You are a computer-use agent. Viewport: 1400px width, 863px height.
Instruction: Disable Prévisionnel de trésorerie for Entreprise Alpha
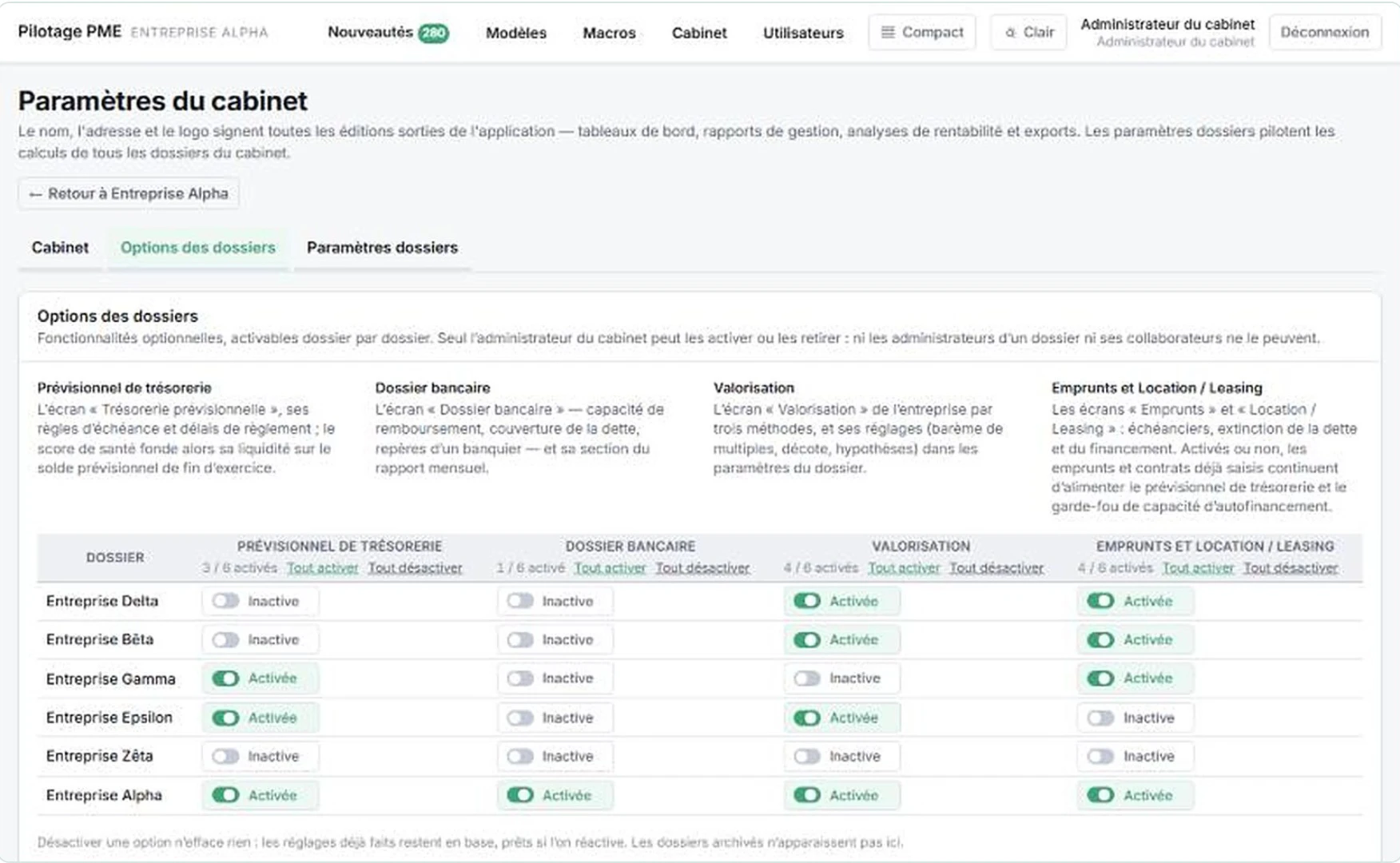click(261, 796)
